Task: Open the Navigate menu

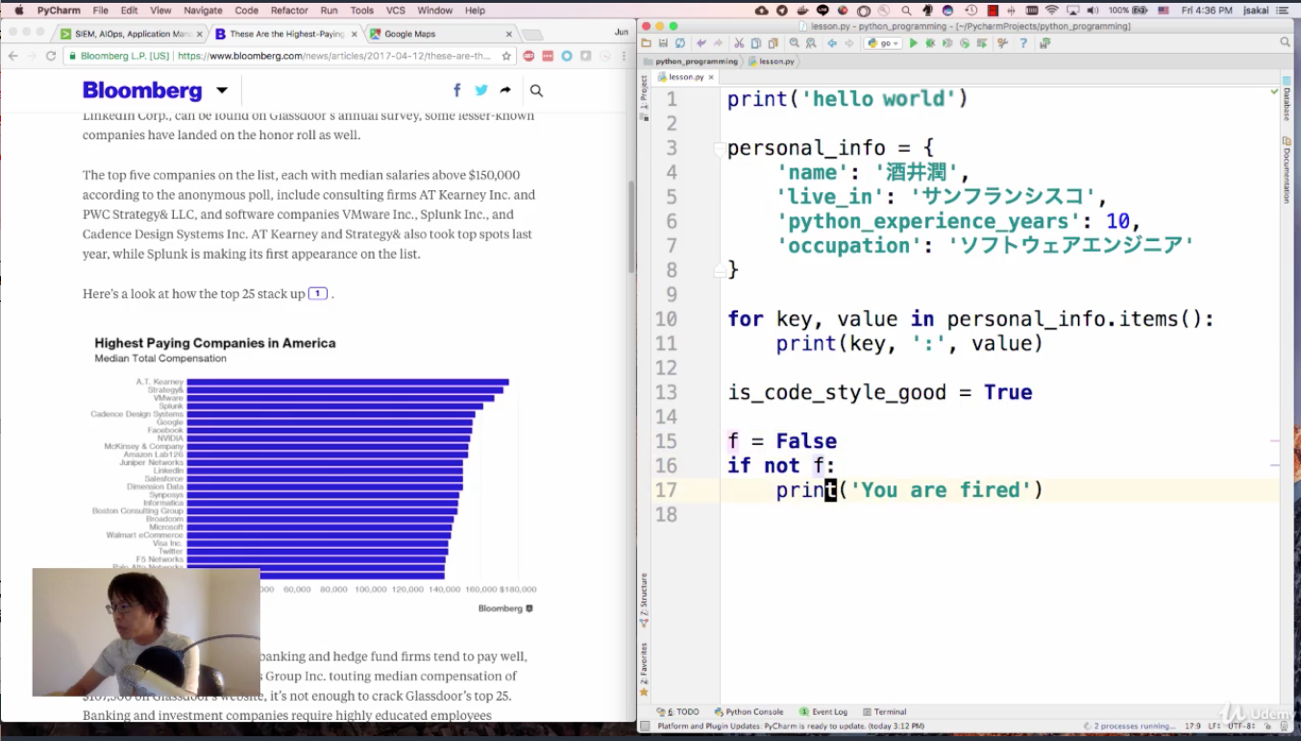Action: tap(203, 10)
